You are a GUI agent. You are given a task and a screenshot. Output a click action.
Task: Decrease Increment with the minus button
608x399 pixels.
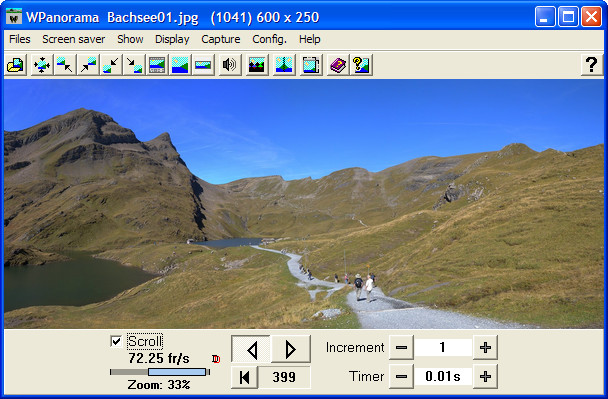tap(401, 347)
